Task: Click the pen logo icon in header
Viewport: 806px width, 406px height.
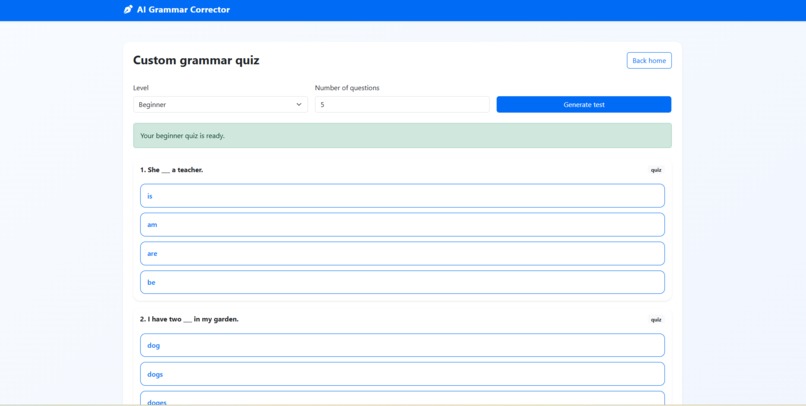Action: [x=129, y=9]
